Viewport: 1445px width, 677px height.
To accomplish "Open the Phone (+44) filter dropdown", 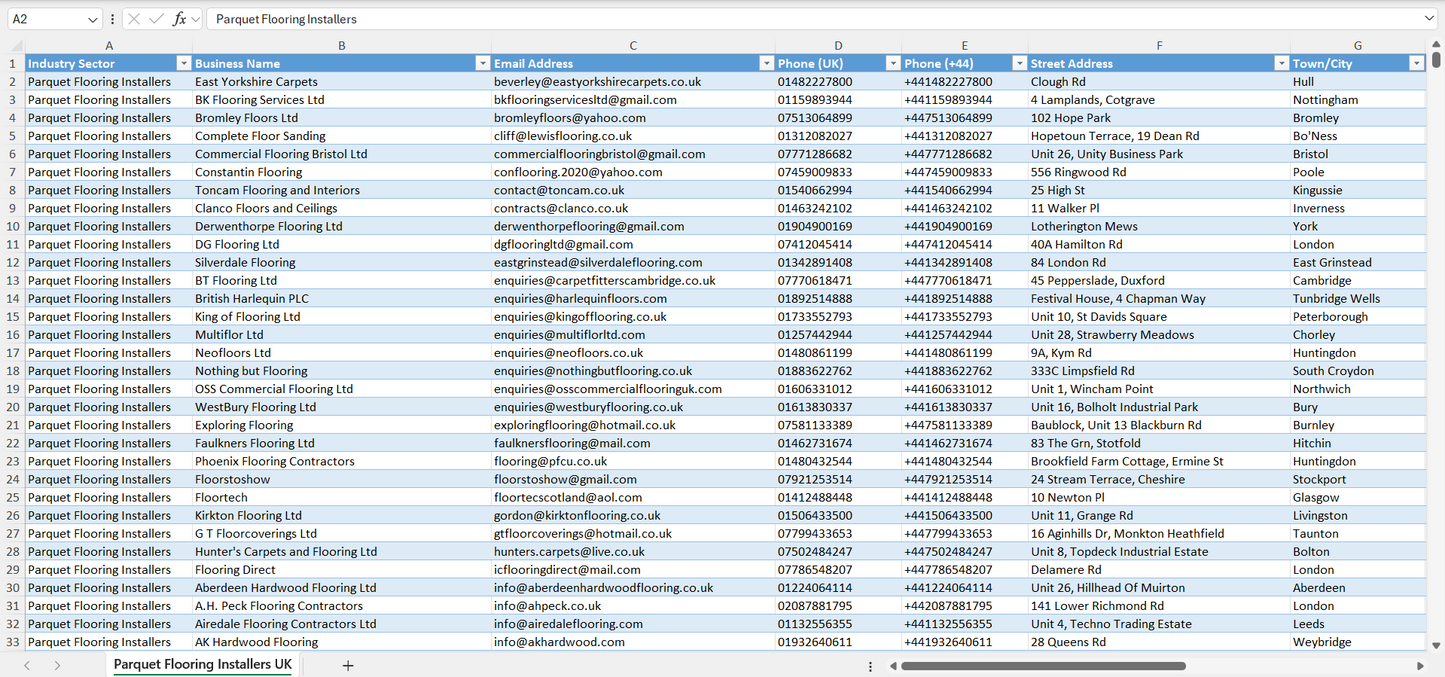I will (x=1019, y=63).
